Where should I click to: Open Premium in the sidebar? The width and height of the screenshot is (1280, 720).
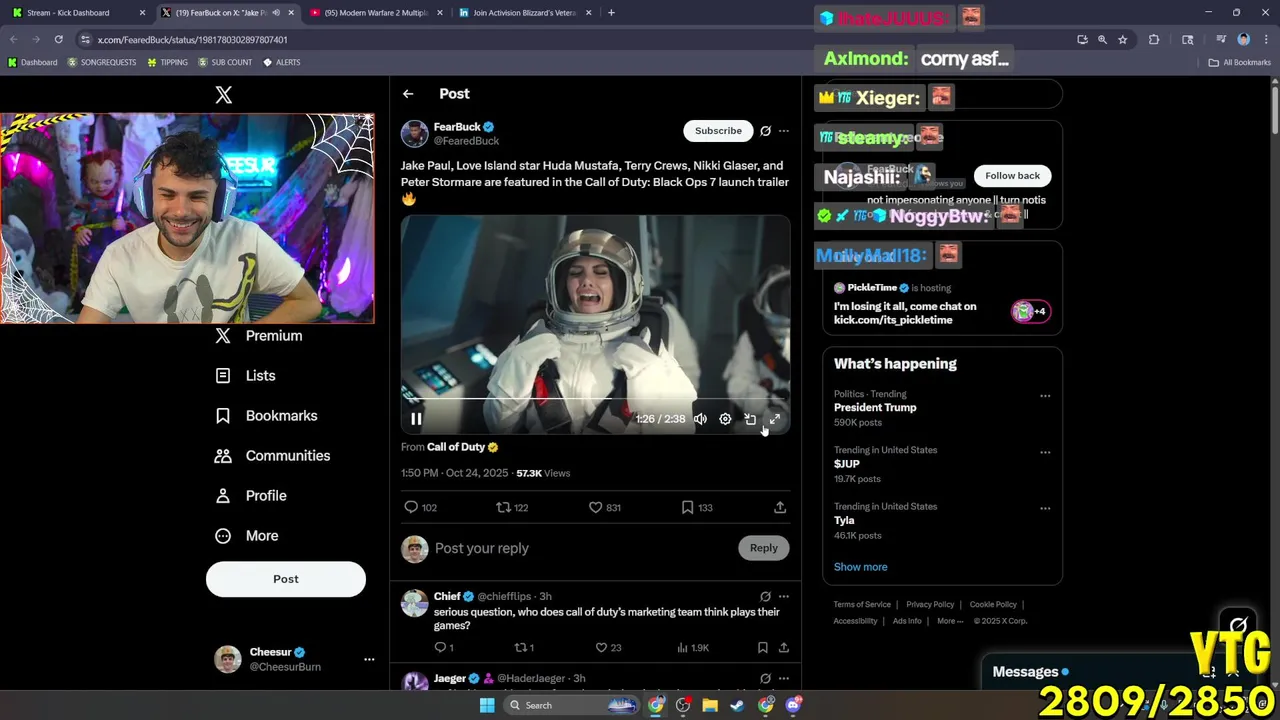259,336
